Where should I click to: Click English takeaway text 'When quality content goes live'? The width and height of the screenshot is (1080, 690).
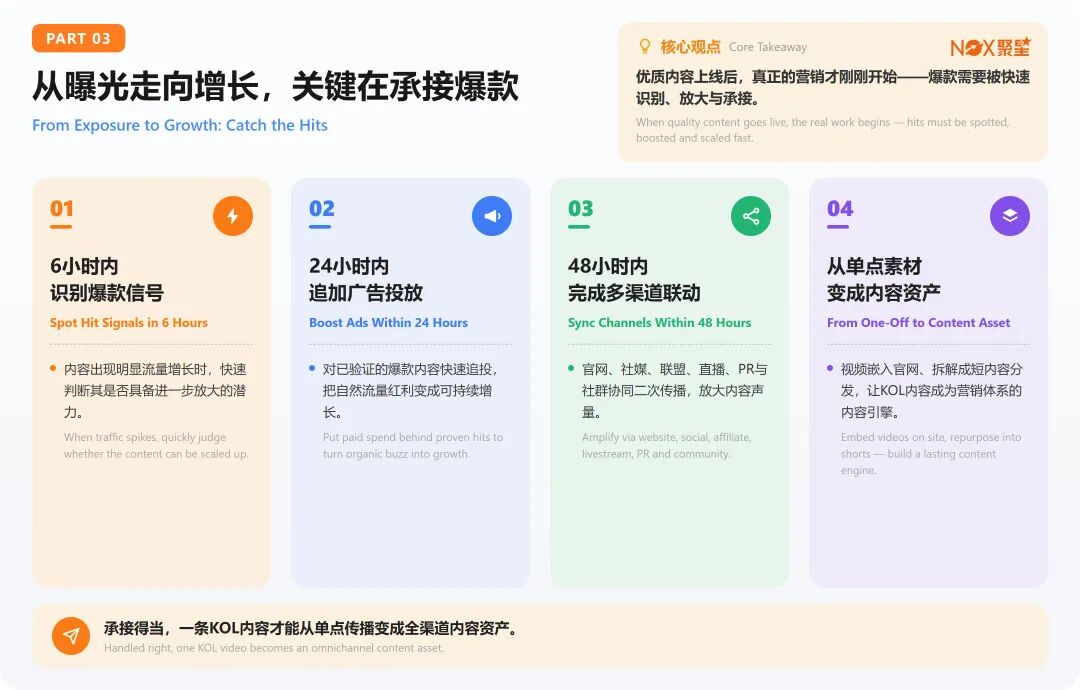pos(822,129)
